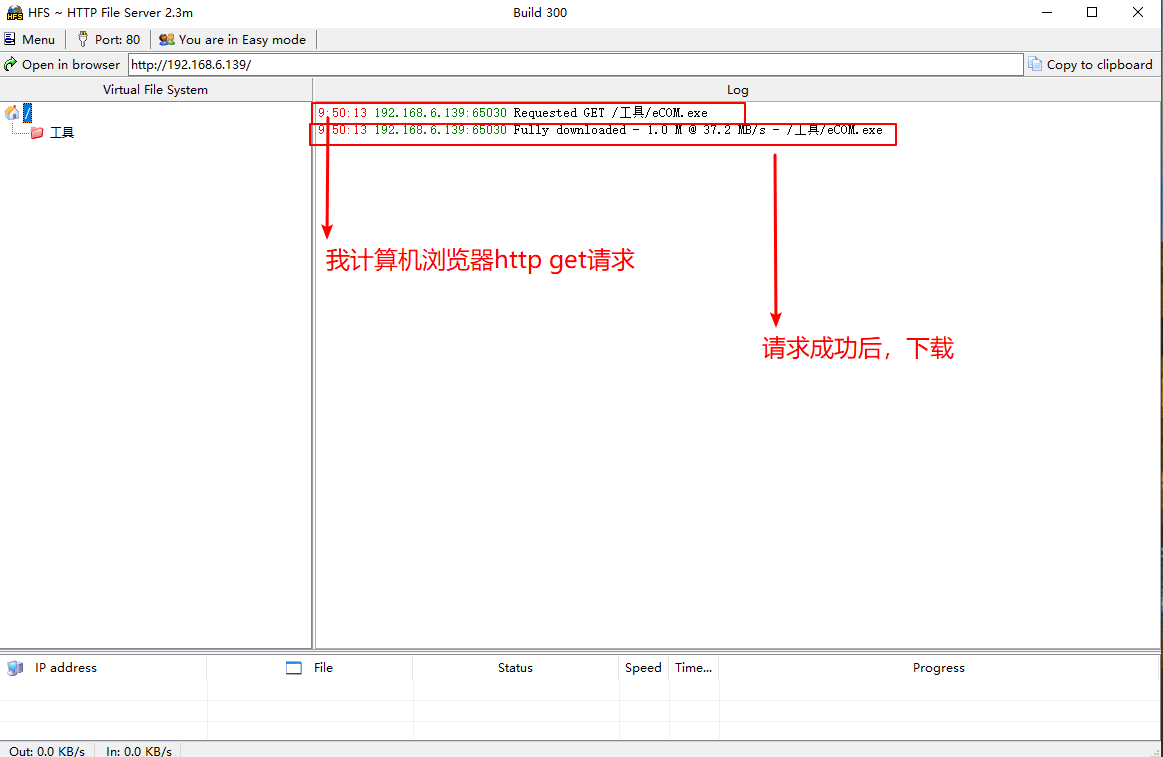Click the plug icon next to Port: 80
Screen dimensions: 1163x757
point(83,40)
